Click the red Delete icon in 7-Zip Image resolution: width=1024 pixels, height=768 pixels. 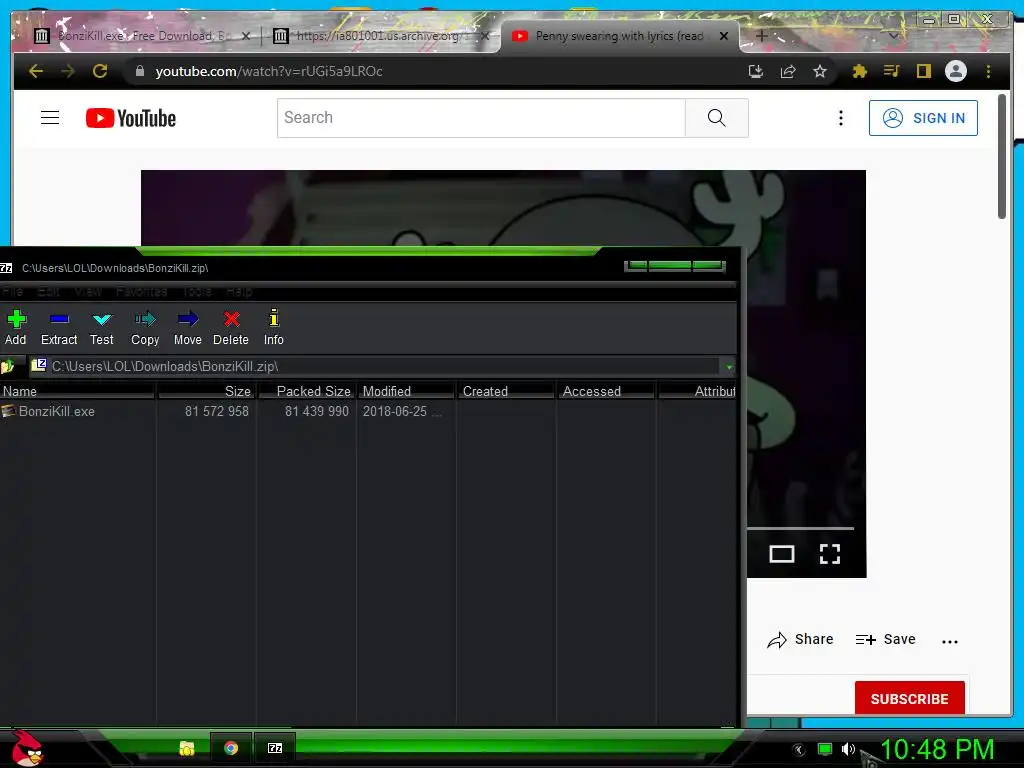coord(231,328)
